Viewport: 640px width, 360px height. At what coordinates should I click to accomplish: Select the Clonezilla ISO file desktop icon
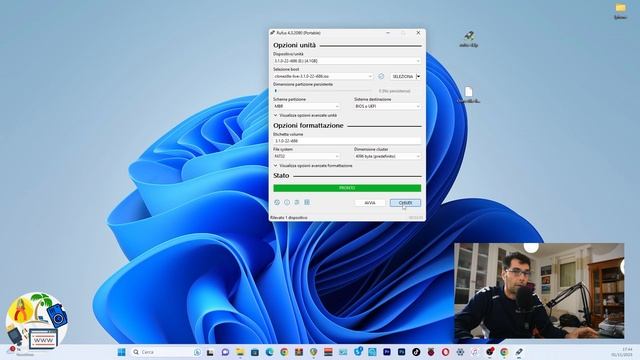coord(469,95)
